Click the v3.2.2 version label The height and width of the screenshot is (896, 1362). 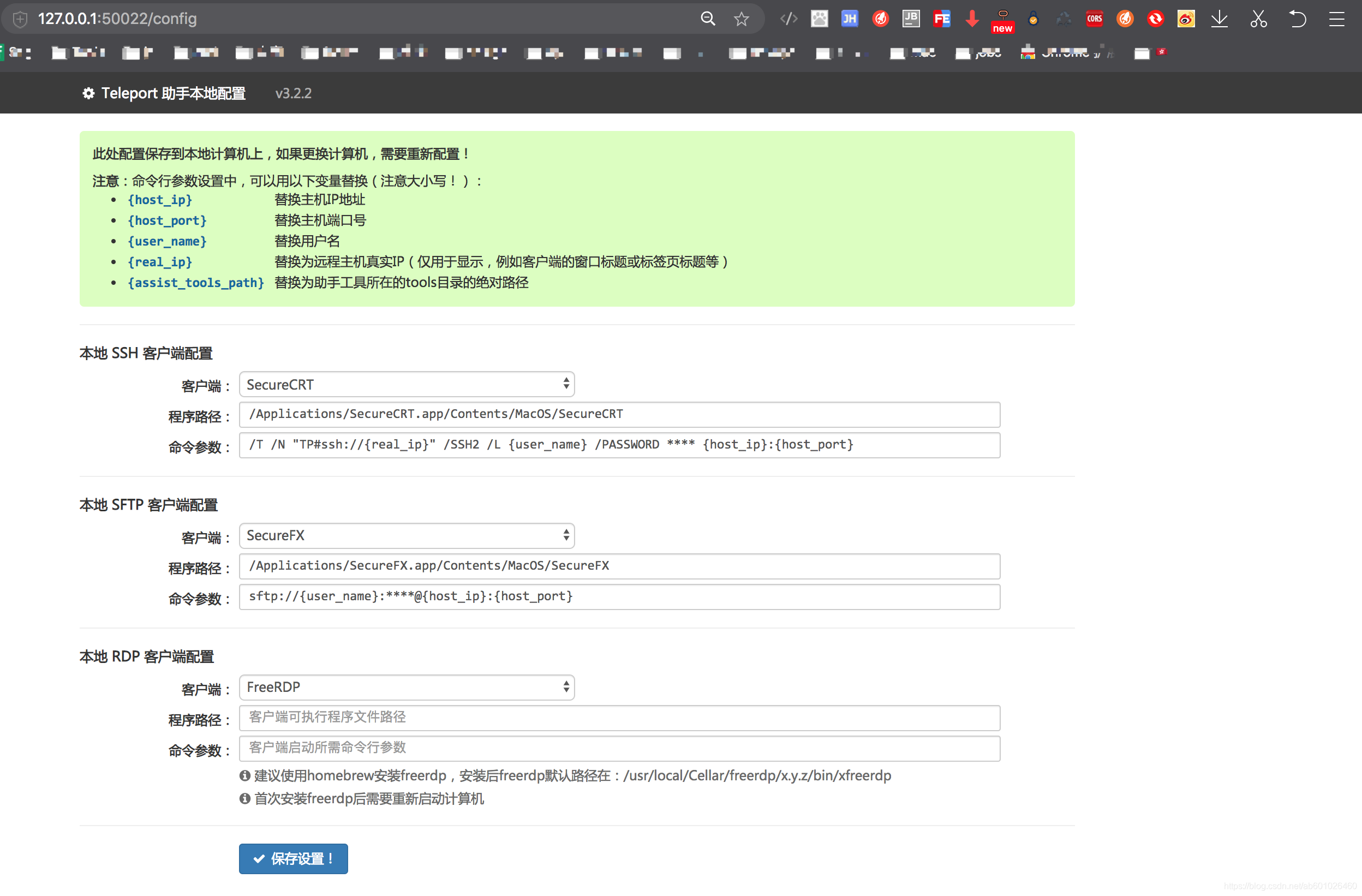click(x=294, y=93)
